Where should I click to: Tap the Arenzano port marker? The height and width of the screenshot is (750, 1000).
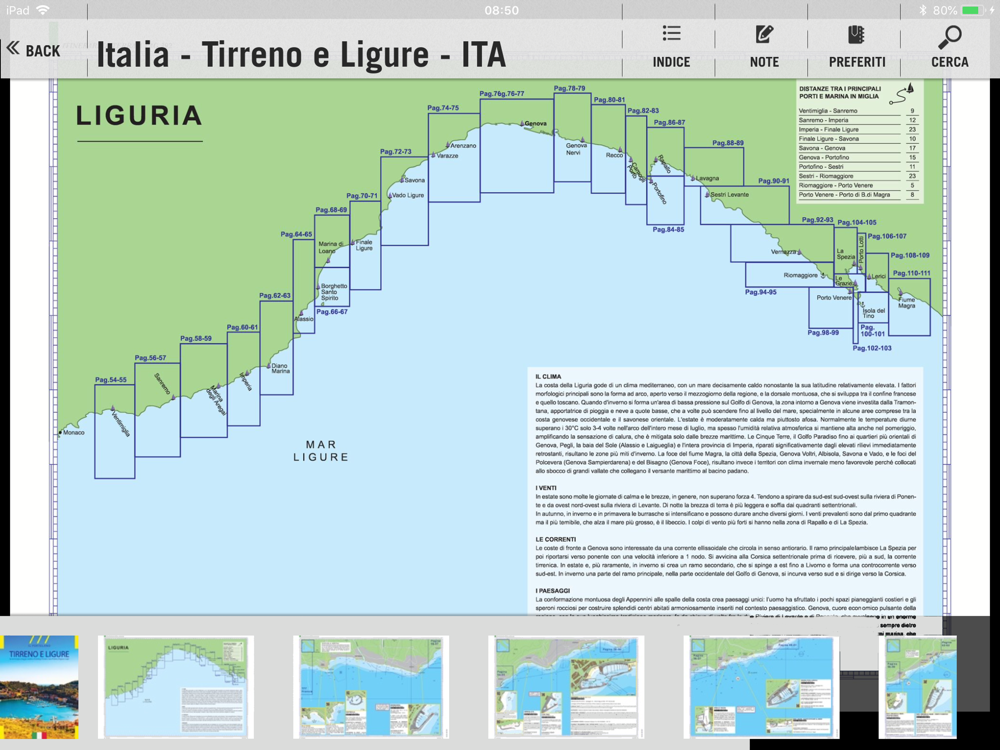tap(448, 145)
